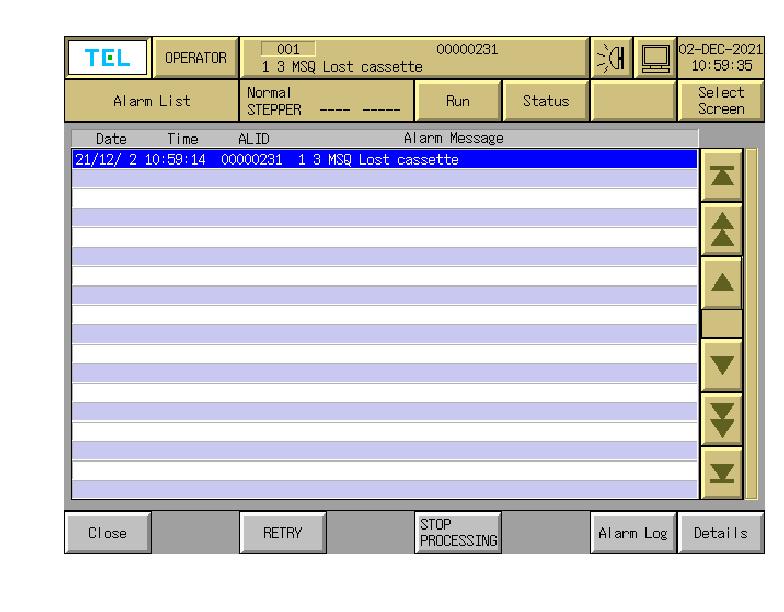The height and width of the screenshot is (612, 784).
Task: Click the signal tower light icon
Action: [612, 59]
